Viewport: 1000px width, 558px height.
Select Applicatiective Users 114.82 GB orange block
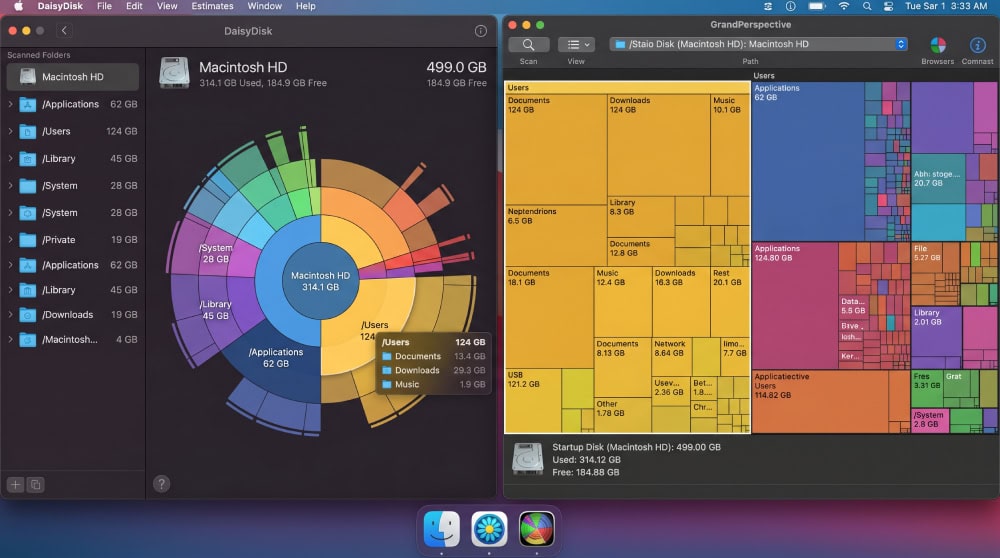point(820,402)
